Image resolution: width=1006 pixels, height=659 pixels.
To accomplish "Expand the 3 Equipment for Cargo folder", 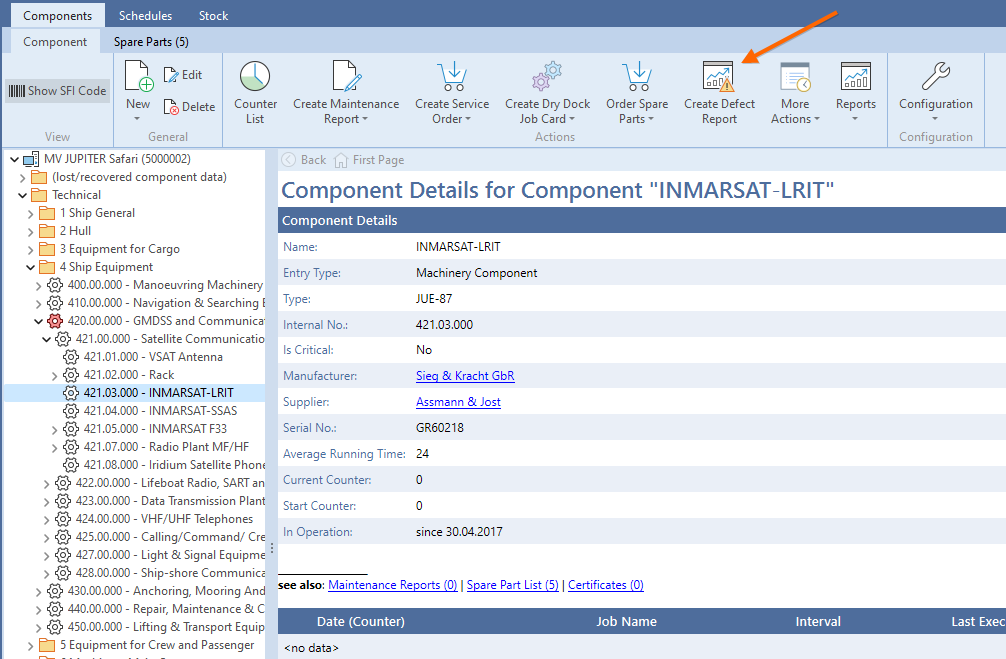I will [30, 249].
